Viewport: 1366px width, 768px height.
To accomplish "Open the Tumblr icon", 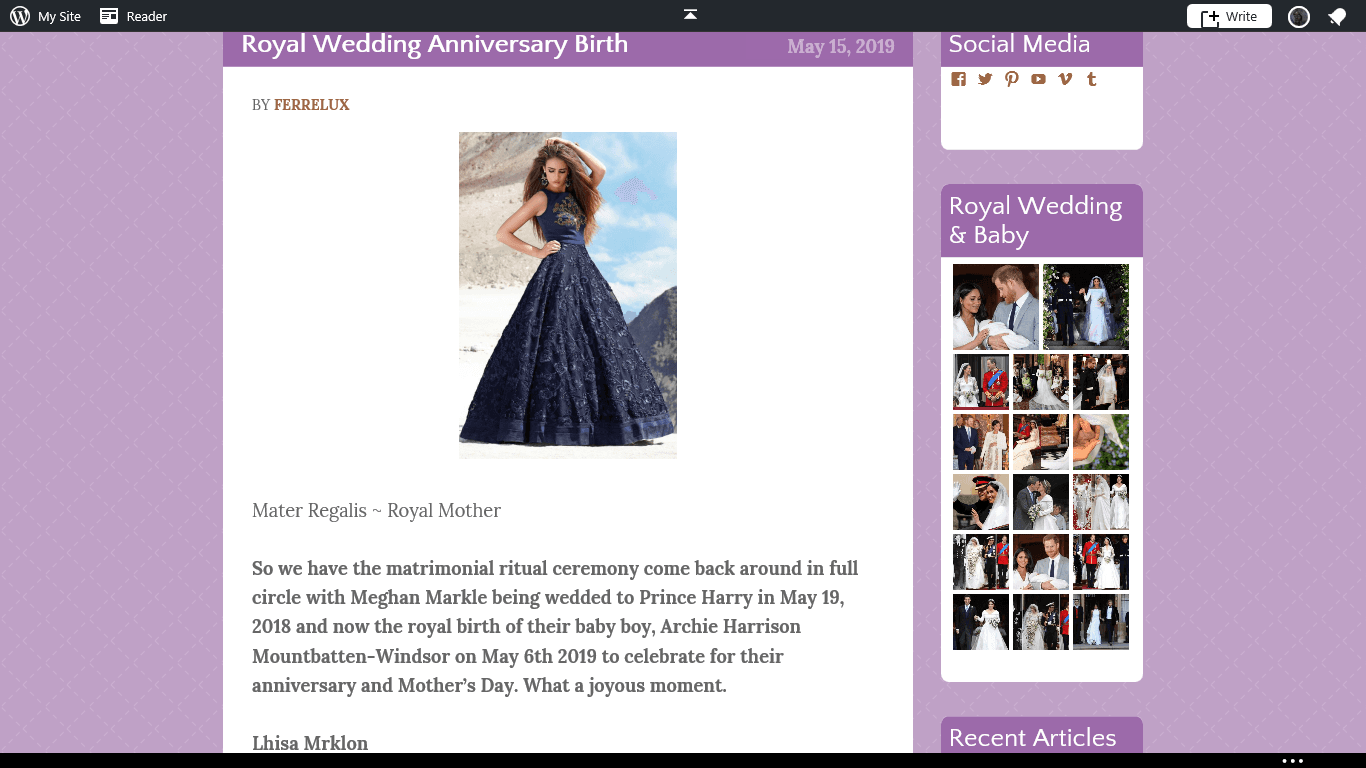I will (x=1091, y=79).
